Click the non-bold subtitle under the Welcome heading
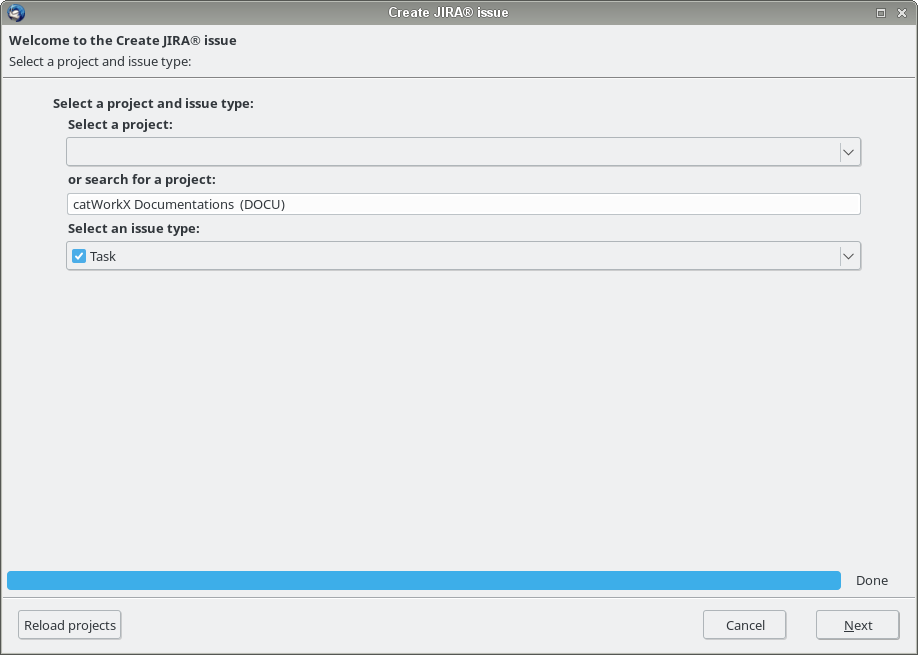The height and width of the screenshot is (655, 918). 100,61
